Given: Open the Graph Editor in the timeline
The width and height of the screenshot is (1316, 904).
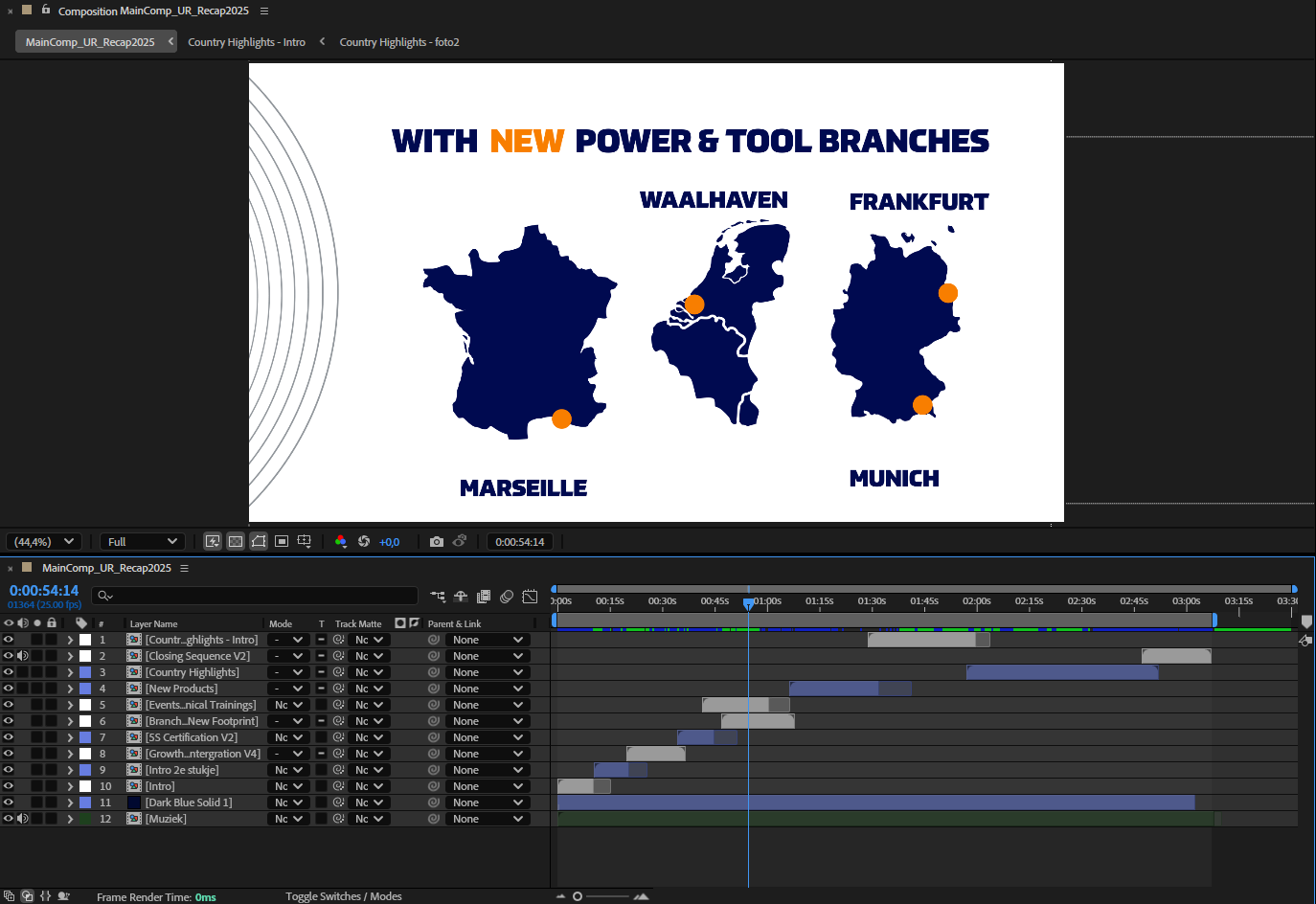Looking at the screenshot, I should [x=530, y=597].
